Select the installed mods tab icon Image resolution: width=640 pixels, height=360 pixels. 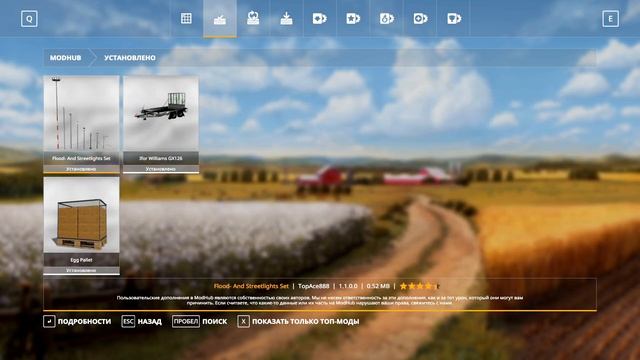[220, 19]
